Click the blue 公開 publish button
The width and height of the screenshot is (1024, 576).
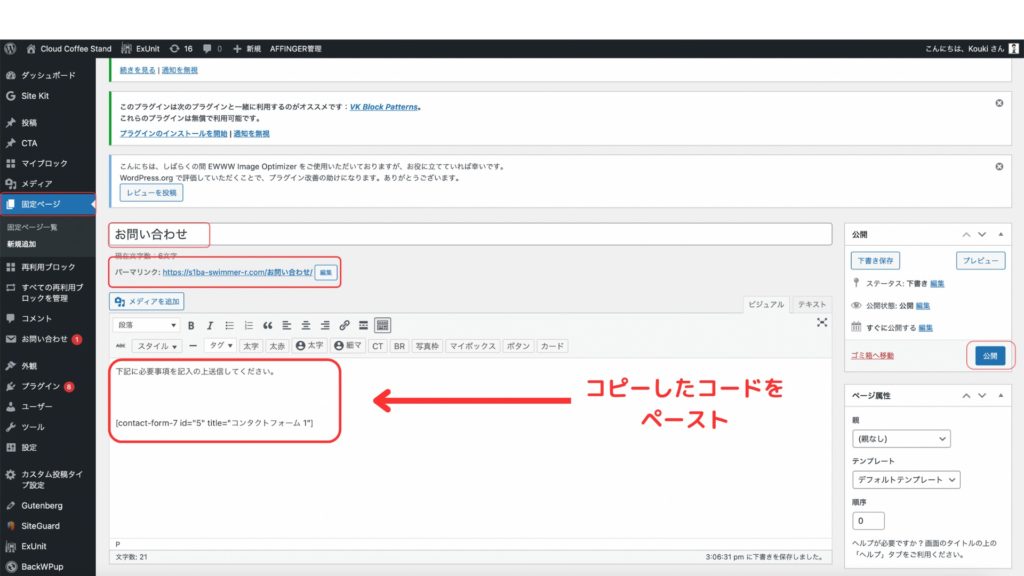(x=990, y=355)
